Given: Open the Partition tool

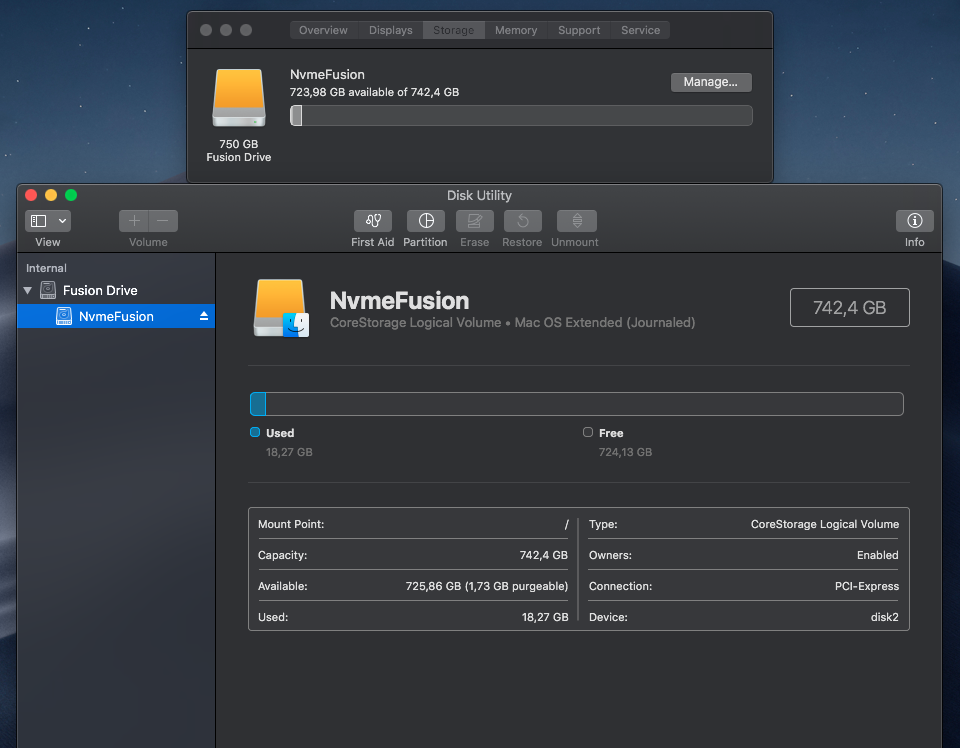Looking at the screenshot, I should click(x=426, y=221).
